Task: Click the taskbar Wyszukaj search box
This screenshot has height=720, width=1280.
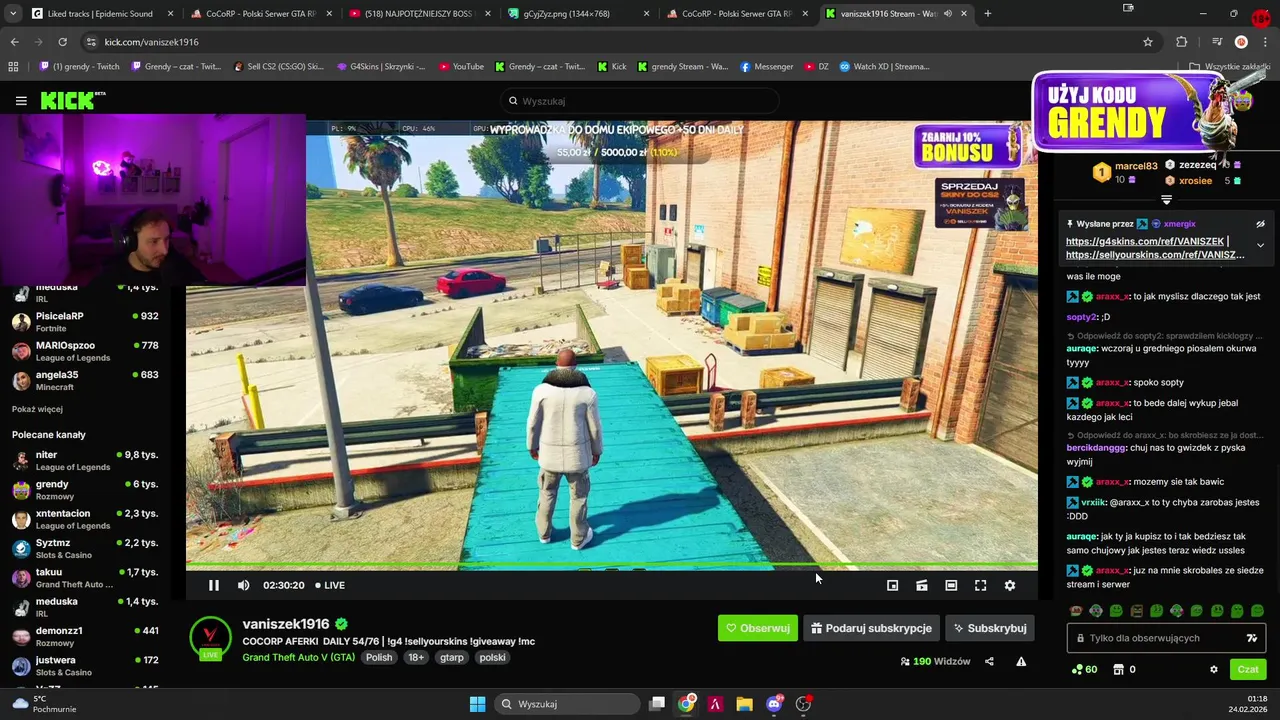Action: coord(566,704)
